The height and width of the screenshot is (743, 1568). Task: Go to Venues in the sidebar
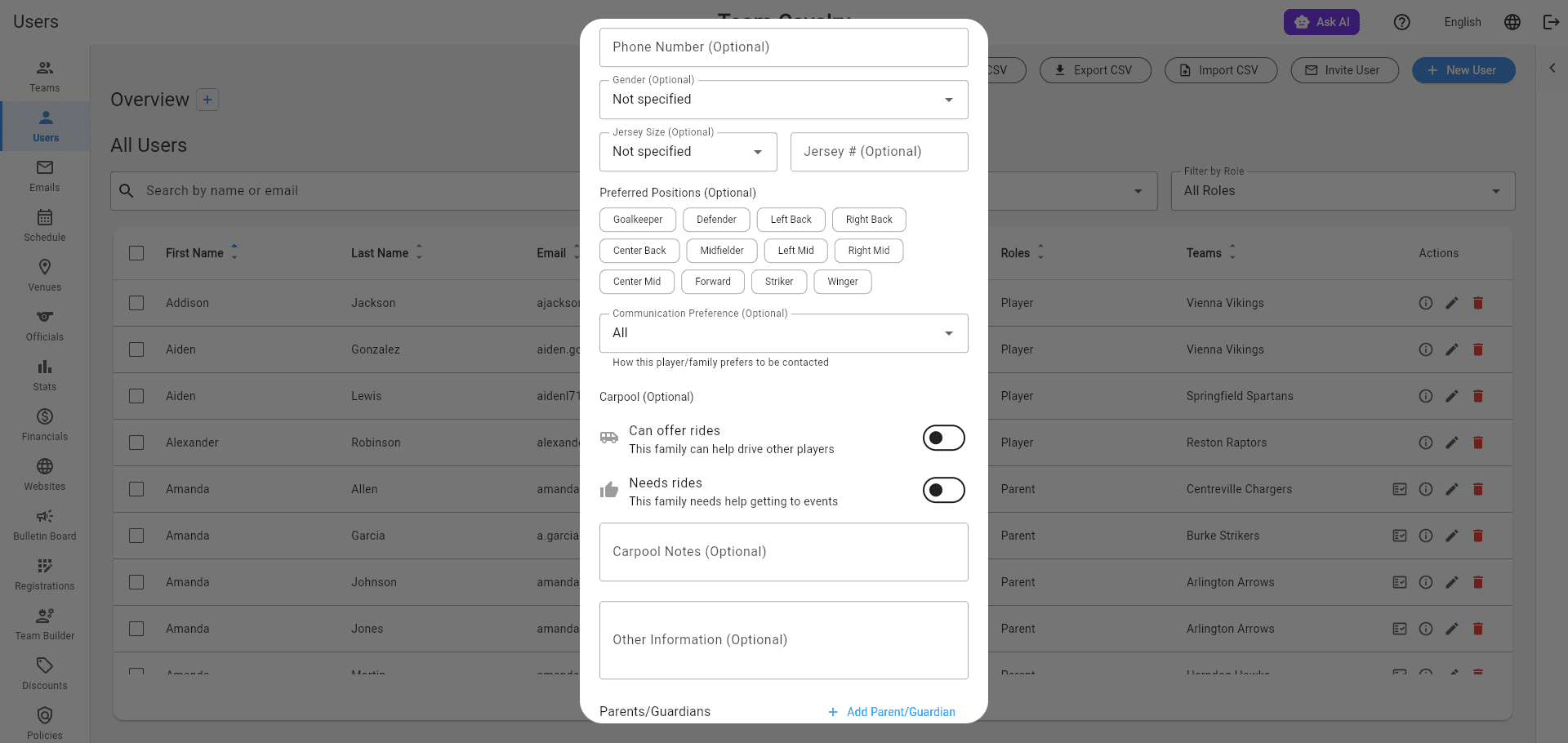pos(45,275)
